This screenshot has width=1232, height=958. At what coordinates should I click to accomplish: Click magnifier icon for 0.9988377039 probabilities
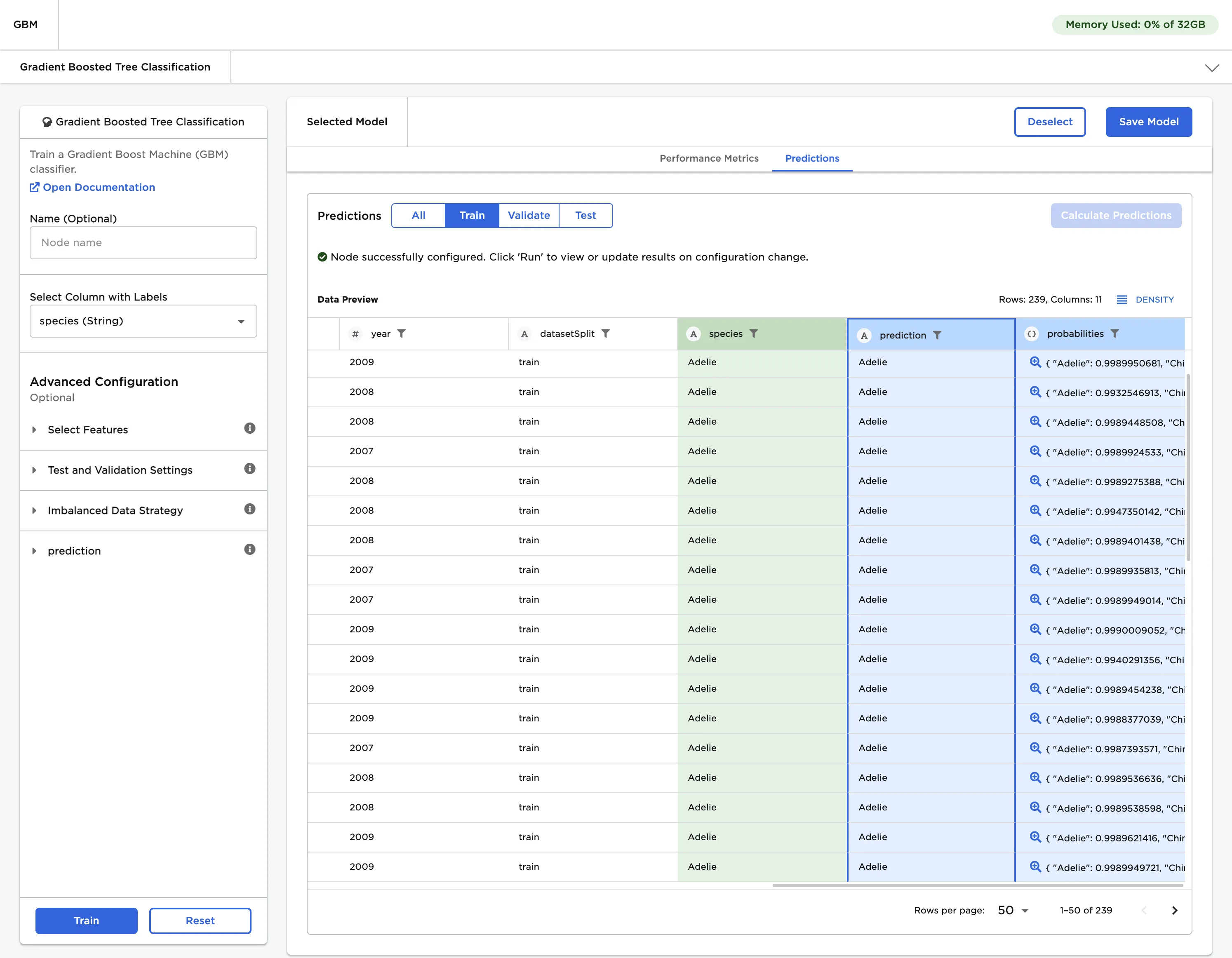1035,718
